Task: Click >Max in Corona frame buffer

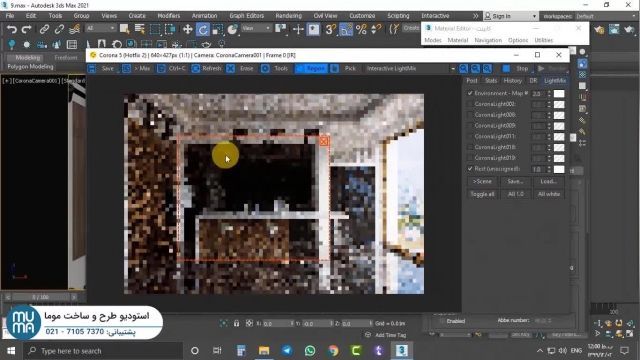Action: [137, 69]
